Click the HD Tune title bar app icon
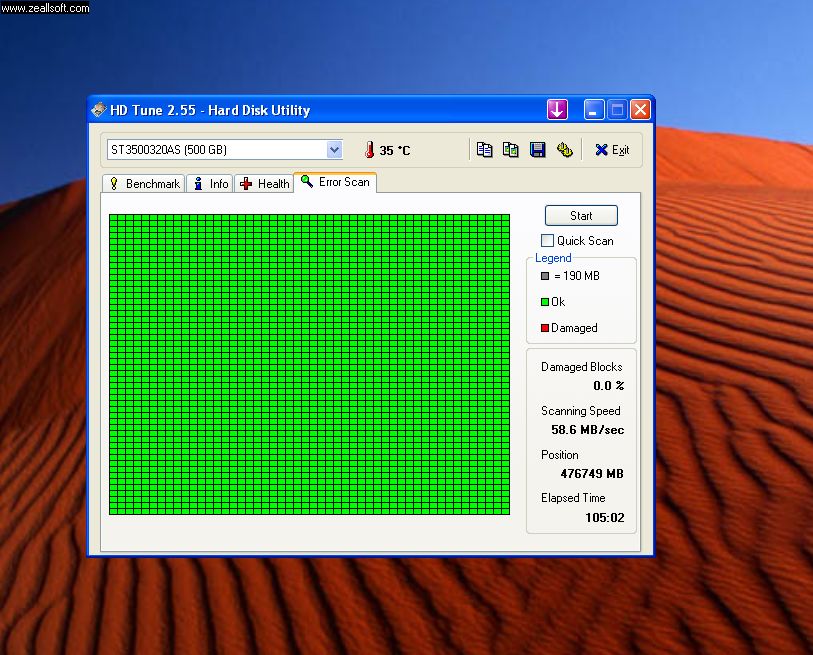The image size is (813, 655). click(x=99, y=109)
